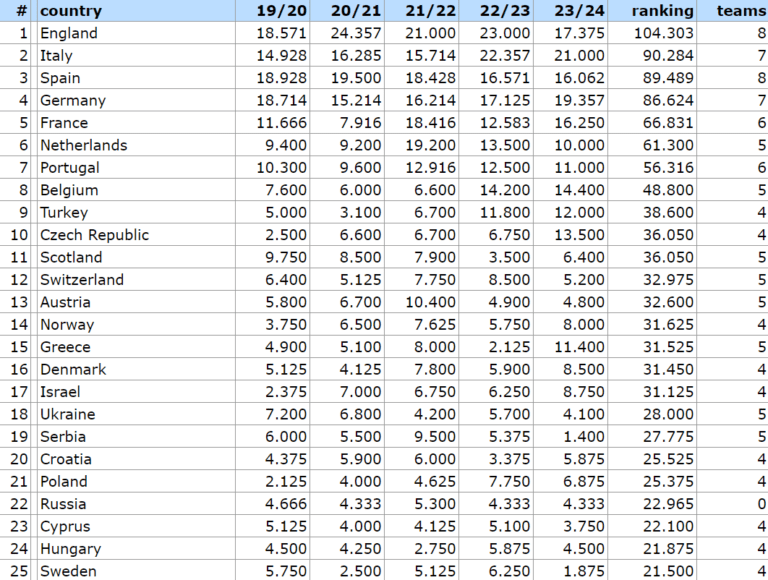Select France's 21/22 value 18.416
The width and height of the screenshot is (768, 580).
(x=431, y=123)
